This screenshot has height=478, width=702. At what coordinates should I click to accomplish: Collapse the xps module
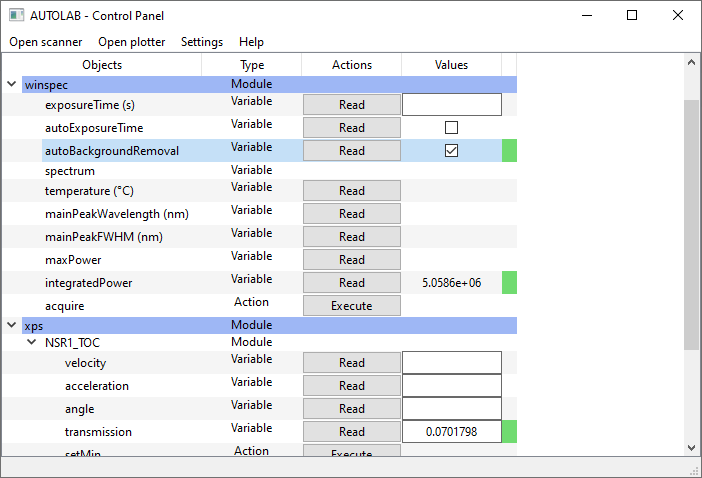pos(12,325)
